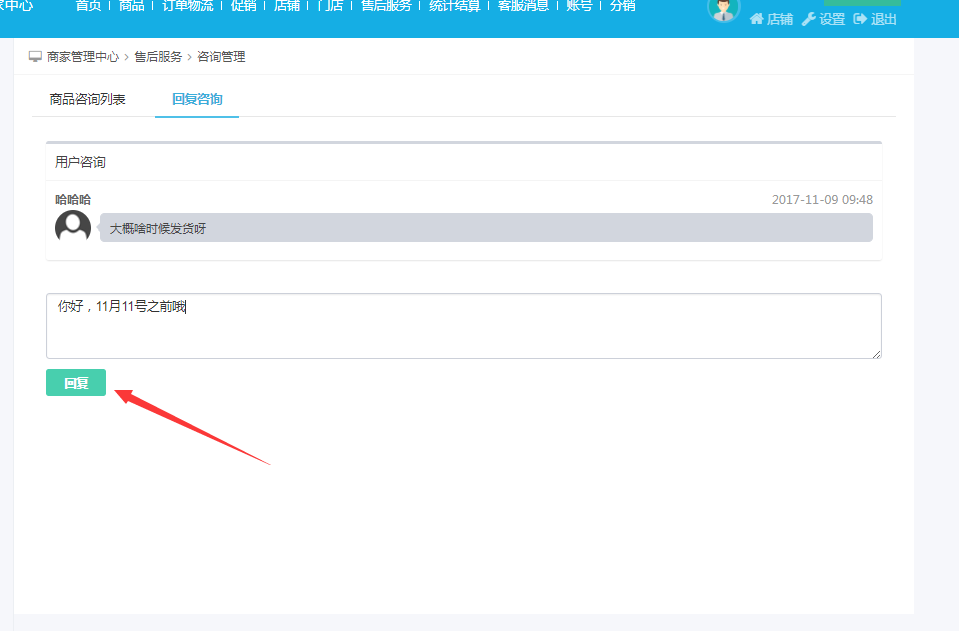Select the 回复咨询 tab
959x631 pixels.
[x=197, y=99]
